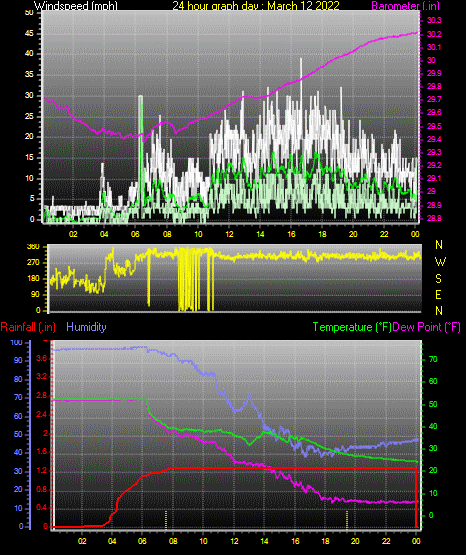Click the "100" humidity scale value

pyautogui.click(x=16, y=343)
